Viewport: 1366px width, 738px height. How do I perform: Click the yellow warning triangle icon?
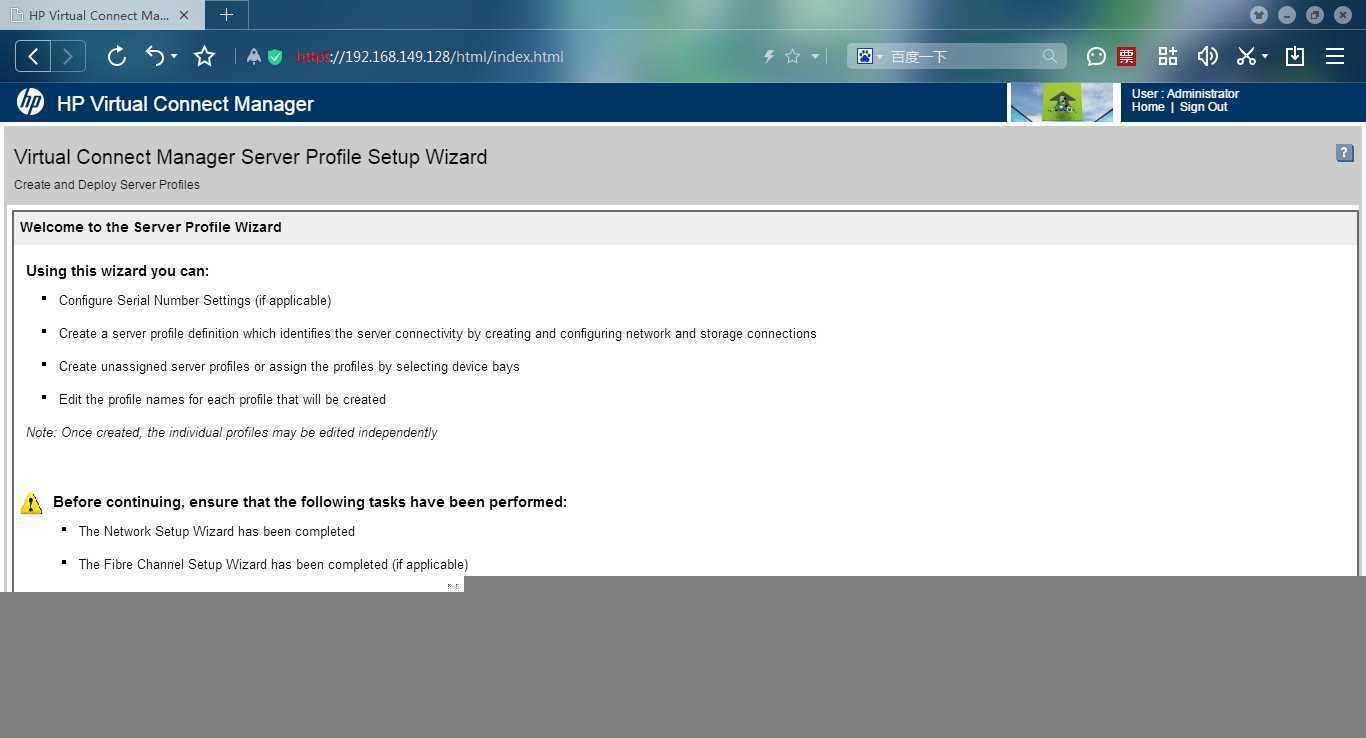pyautogui.click(x=31, y=503)
